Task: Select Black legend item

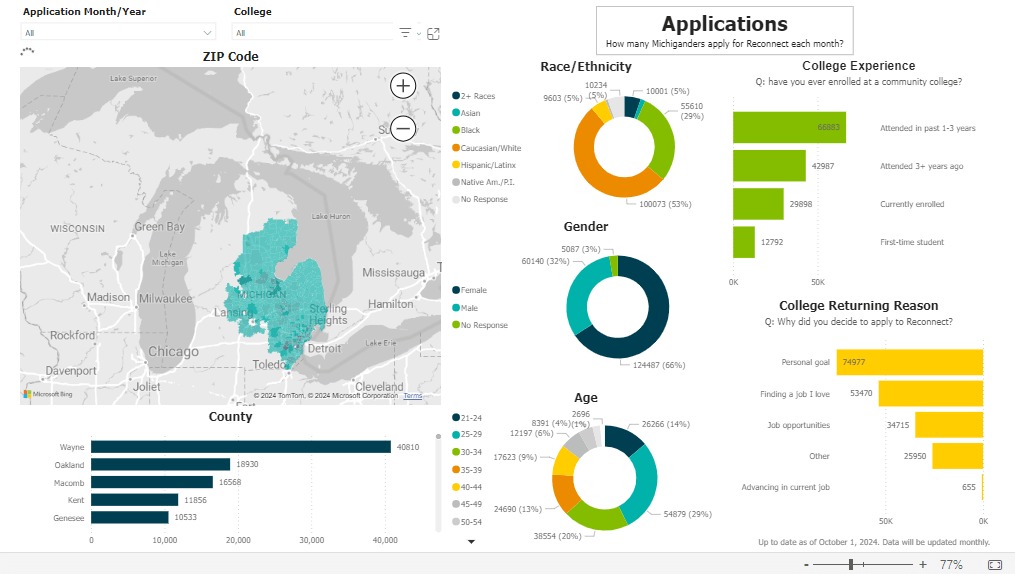Action: (466, 130)
